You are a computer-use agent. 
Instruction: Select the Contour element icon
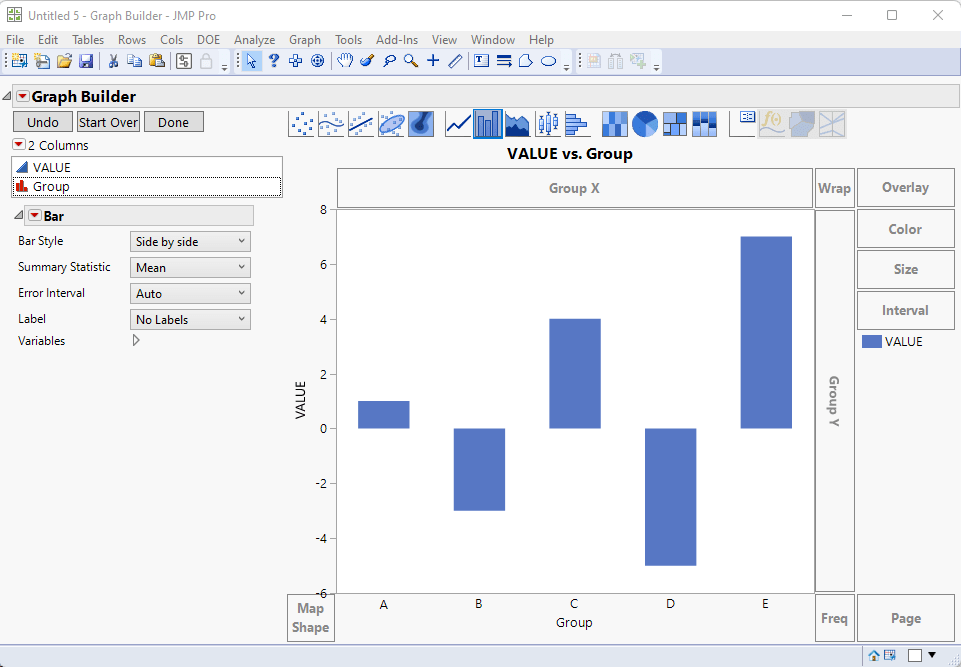(421, 124)
